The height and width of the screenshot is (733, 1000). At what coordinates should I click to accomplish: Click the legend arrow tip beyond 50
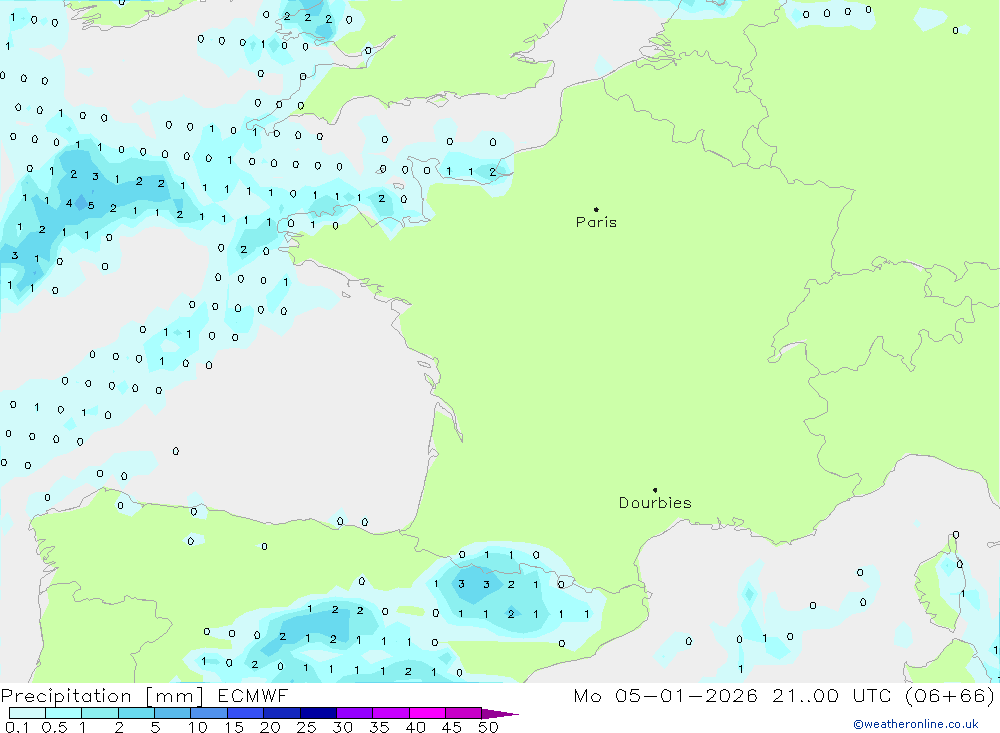point(500,714)
